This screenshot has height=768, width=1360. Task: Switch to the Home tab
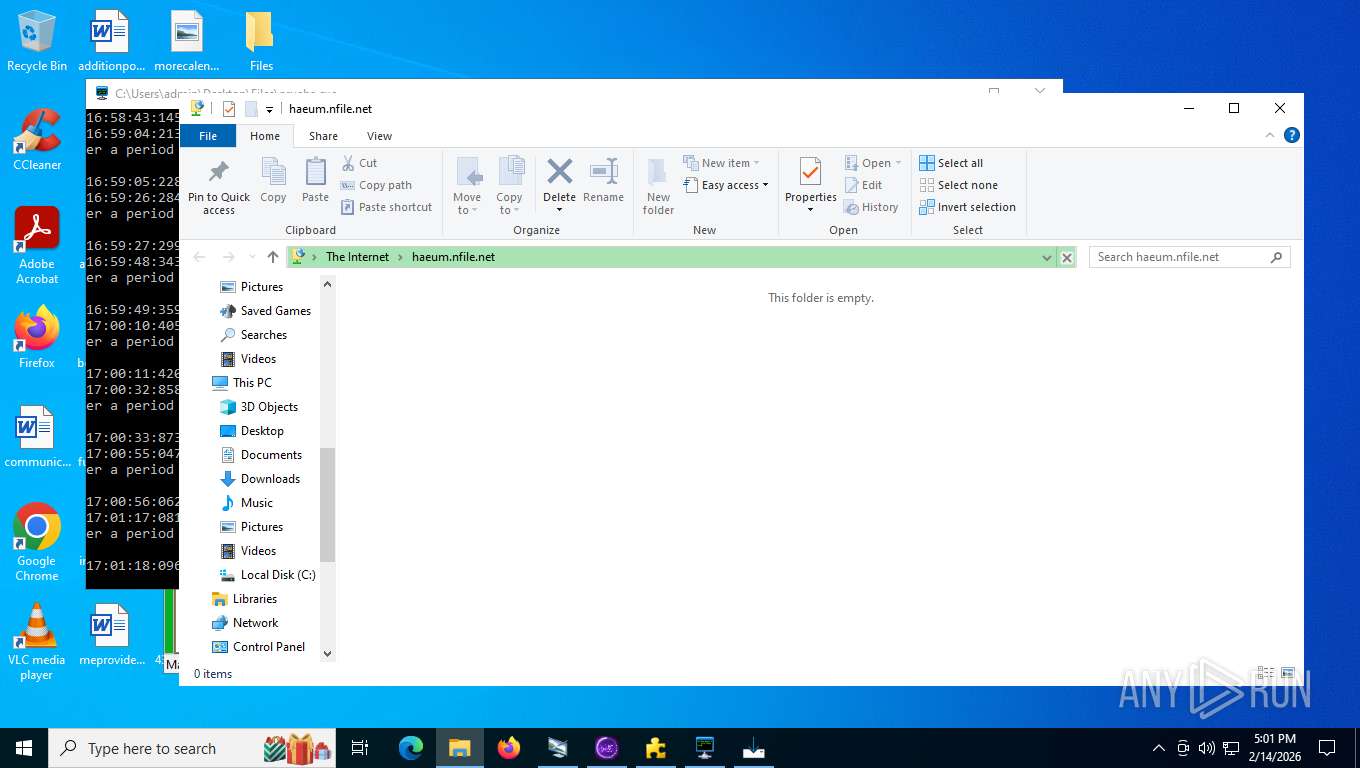tap(265, 136)
